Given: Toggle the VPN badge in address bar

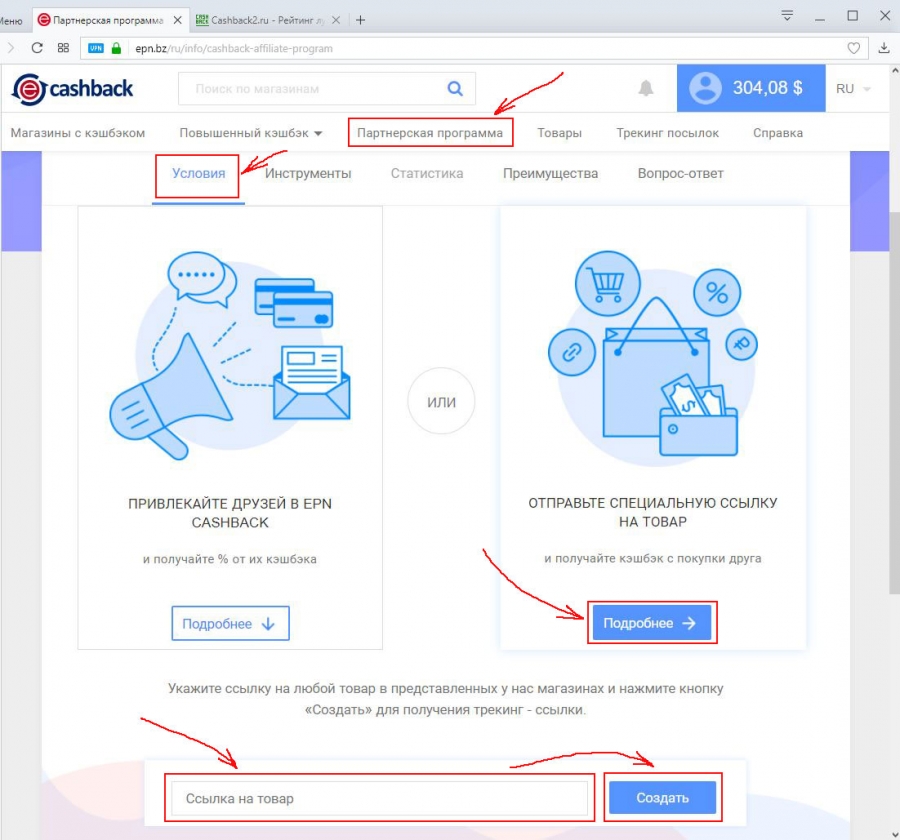Looking at the screenshot, I should pyautogui.click(x=96, y=48).
